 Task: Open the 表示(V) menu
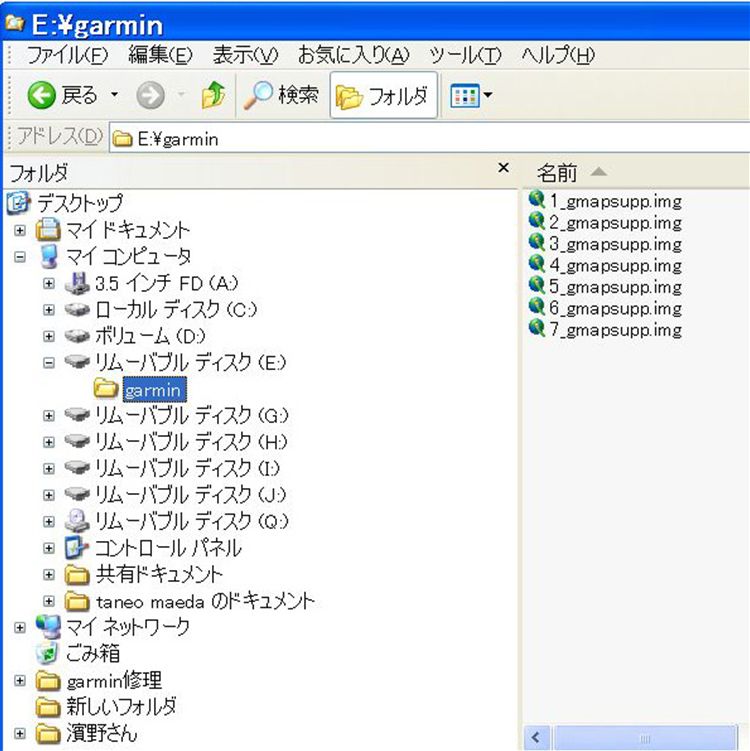pos(245,55)
